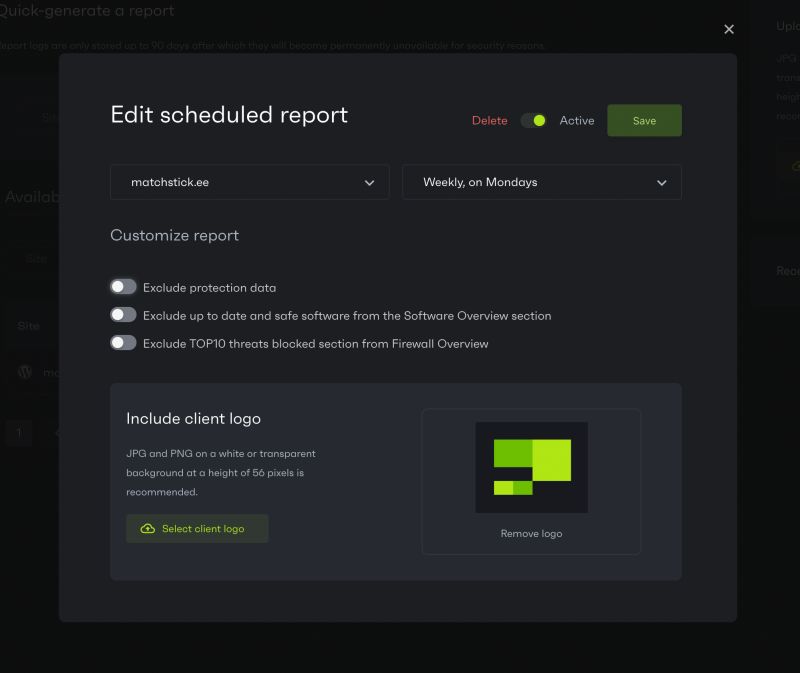The image size is (800, 673).
Task: Click the Select client logo button
Action: [x=197, y=528]
